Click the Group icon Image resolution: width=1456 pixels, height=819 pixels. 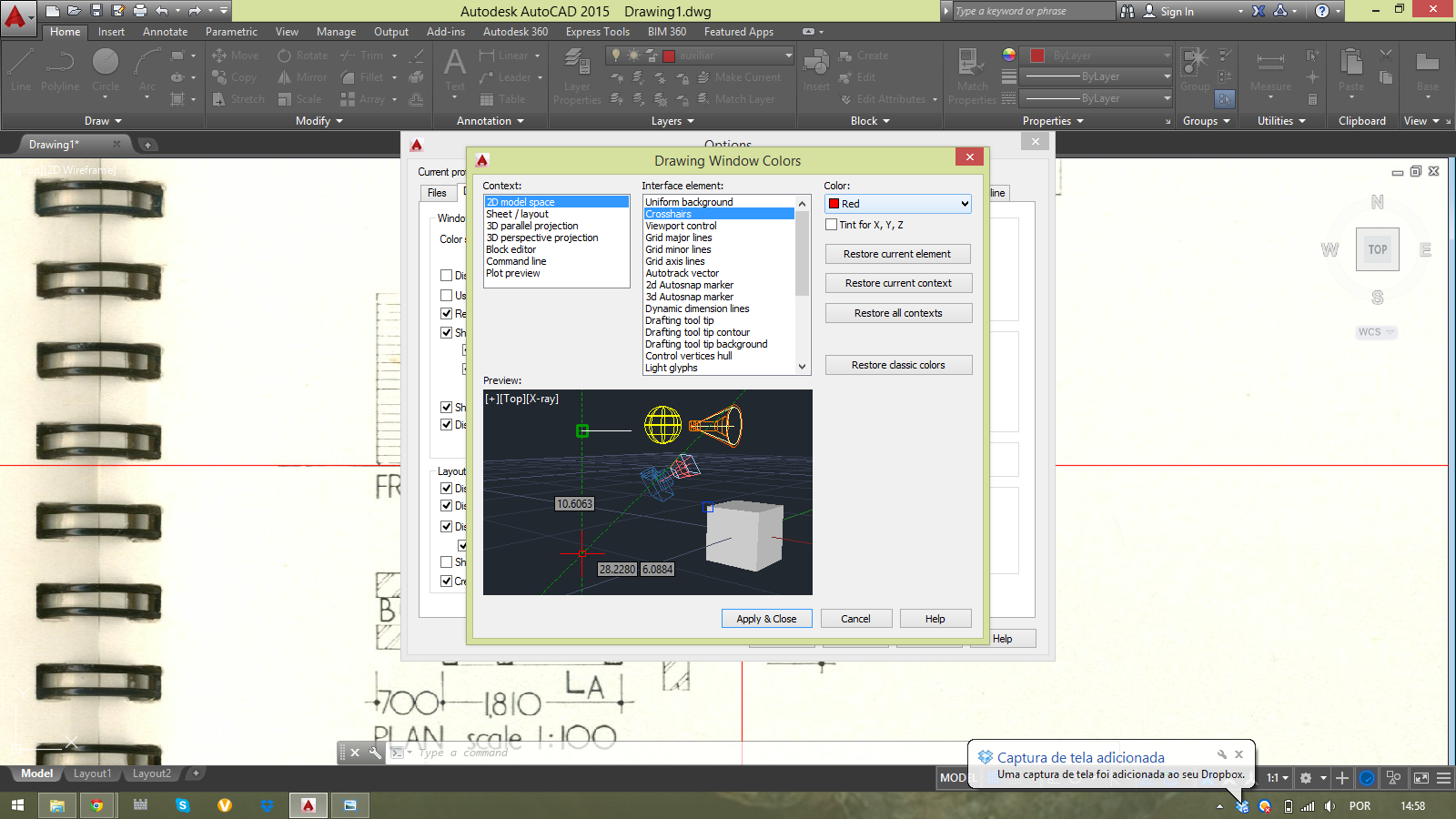point(1195,70)
